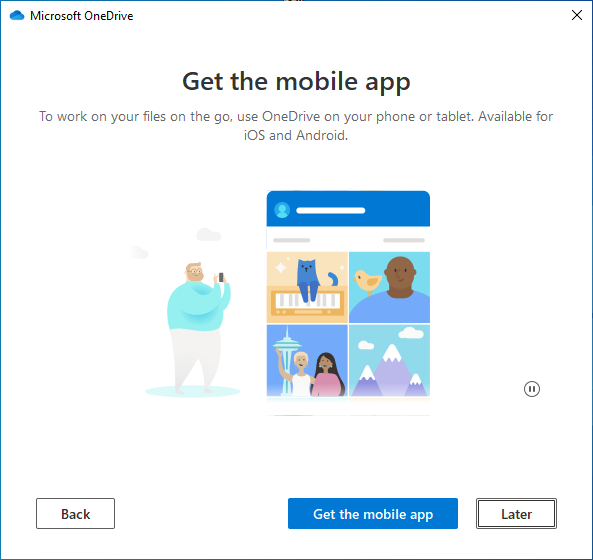Click the small gray cloud above the man
Image resolution: width=593 pixels, height=560 pixels.
(208, 234)
